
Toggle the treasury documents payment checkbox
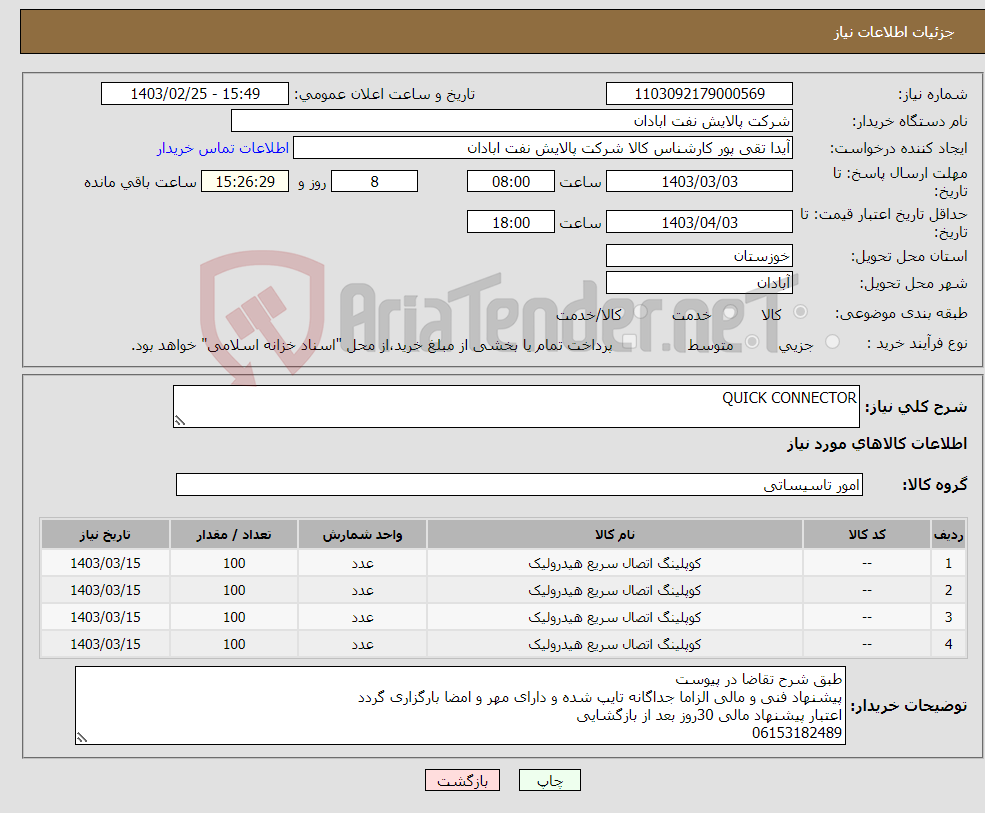[x=629, y=342]
